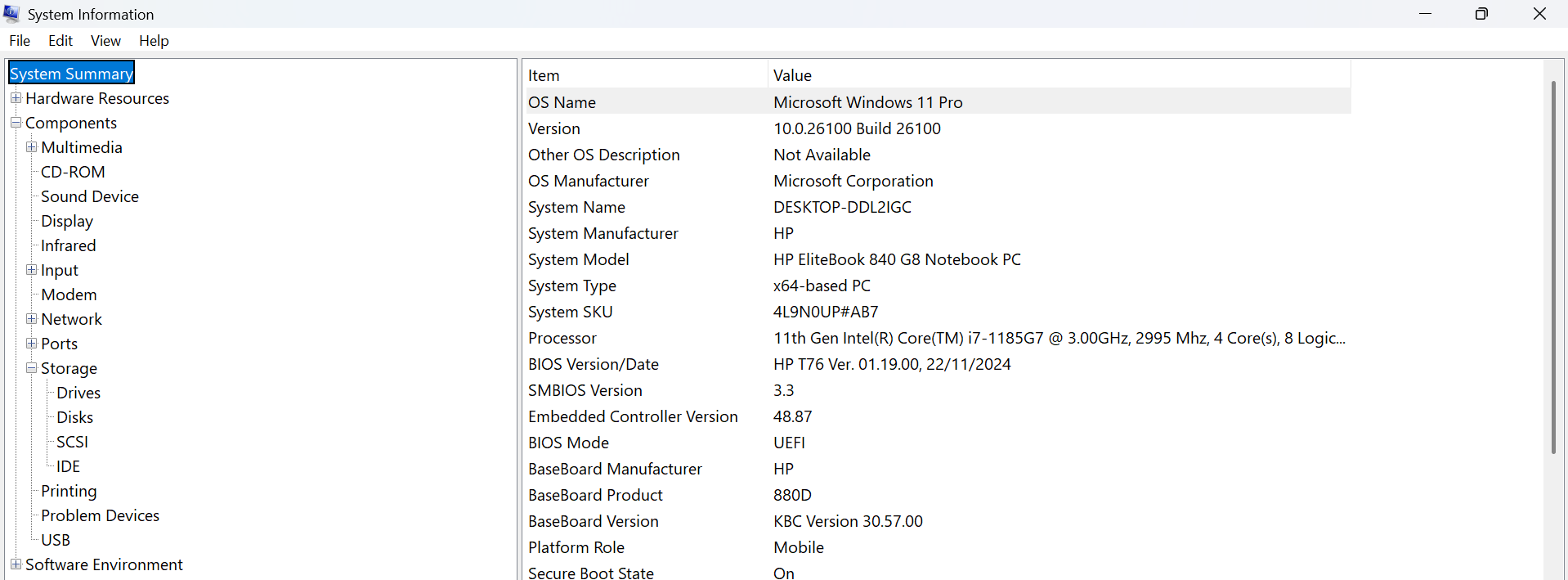Click the vertical scrollbar of details pane
The image size is (1568, 580).
click(x=1553, y=267)
